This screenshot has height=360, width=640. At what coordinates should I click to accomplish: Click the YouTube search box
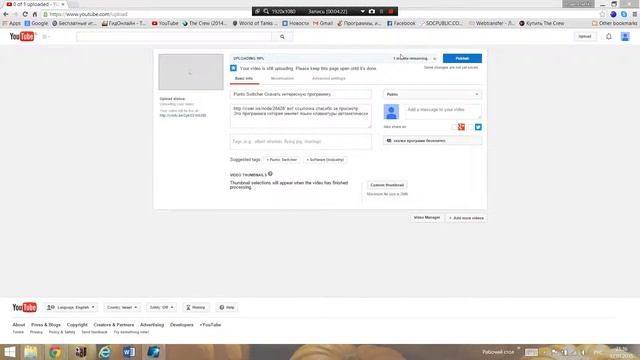(174, 37)
